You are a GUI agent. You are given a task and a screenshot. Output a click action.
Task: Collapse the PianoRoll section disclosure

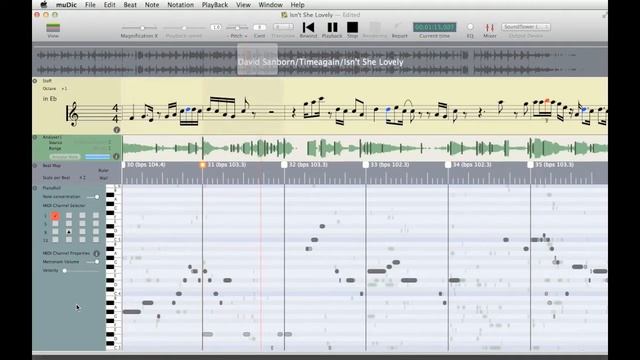point(35,188)
